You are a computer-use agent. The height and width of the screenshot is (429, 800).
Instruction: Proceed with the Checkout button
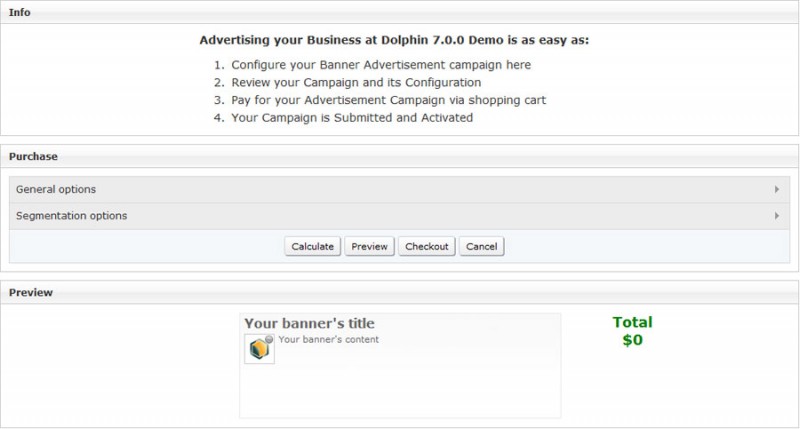(x=427, y=246)
